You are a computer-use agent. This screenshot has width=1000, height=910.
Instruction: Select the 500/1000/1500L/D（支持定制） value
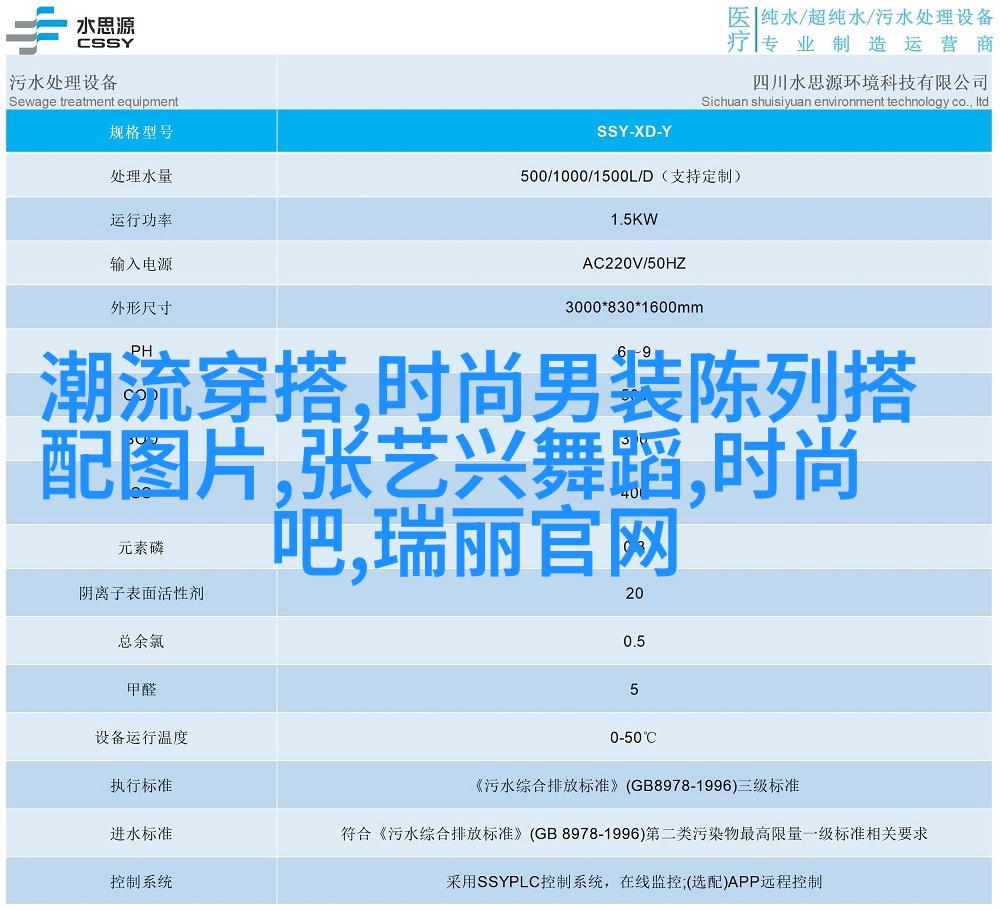coord(634,176)
